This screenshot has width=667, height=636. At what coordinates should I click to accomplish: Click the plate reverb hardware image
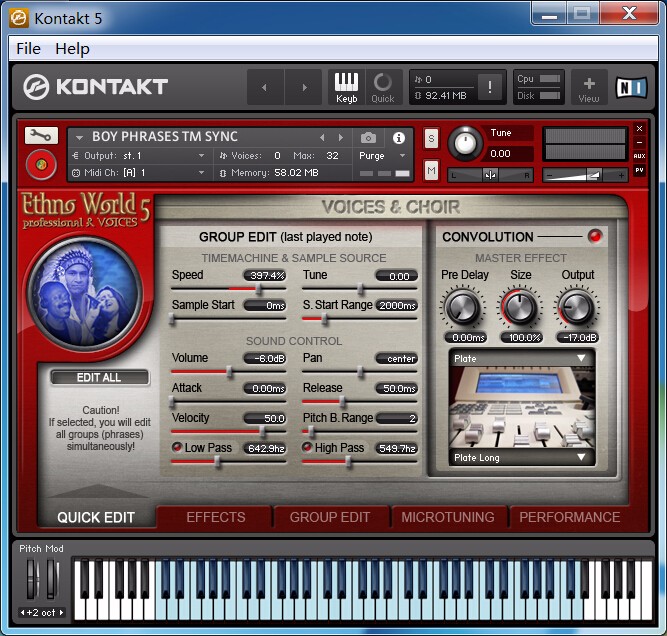(x=522, y=408)
